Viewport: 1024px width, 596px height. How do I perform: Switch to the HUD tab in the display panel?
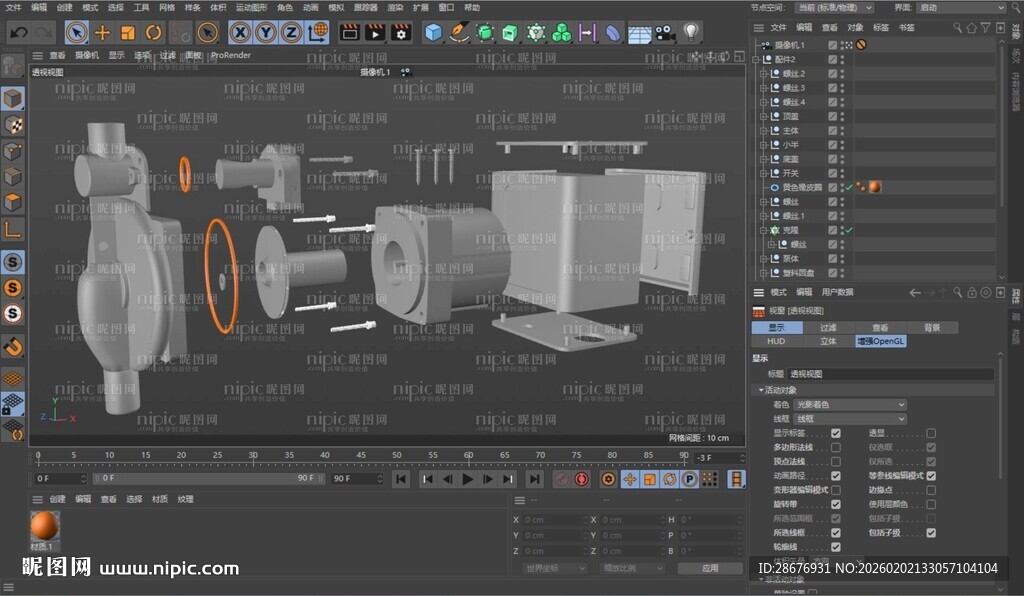point(778,341)
